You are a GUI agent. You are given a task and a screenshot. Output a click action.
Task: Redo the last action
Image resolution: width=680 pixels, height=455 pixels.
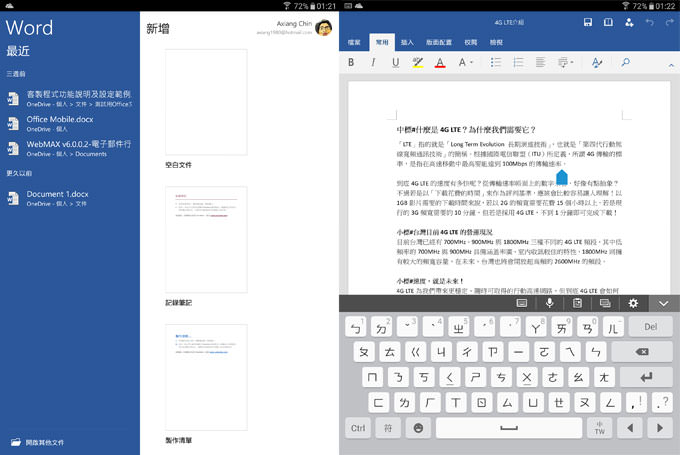[670, 22]
